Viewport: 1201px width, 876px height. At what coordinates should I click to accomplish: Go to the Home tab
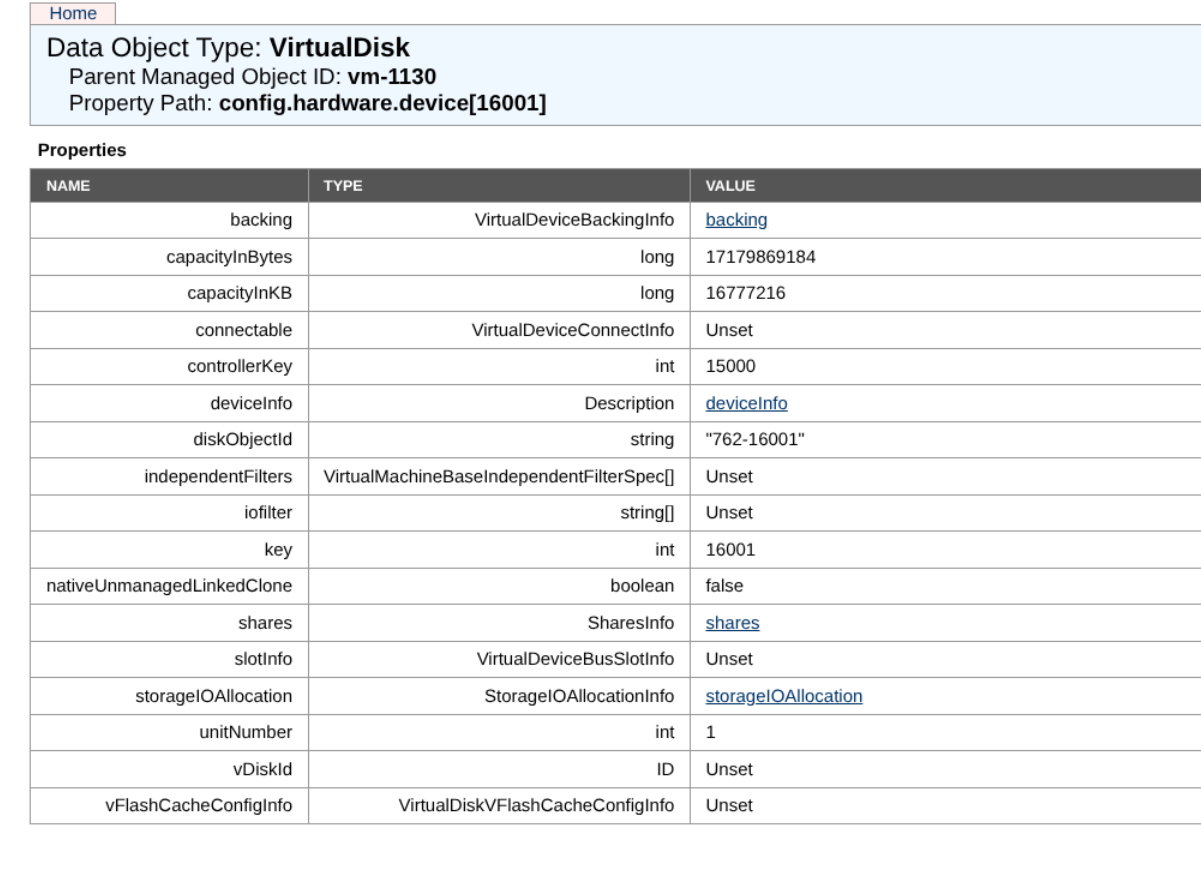tap(80, 13)
